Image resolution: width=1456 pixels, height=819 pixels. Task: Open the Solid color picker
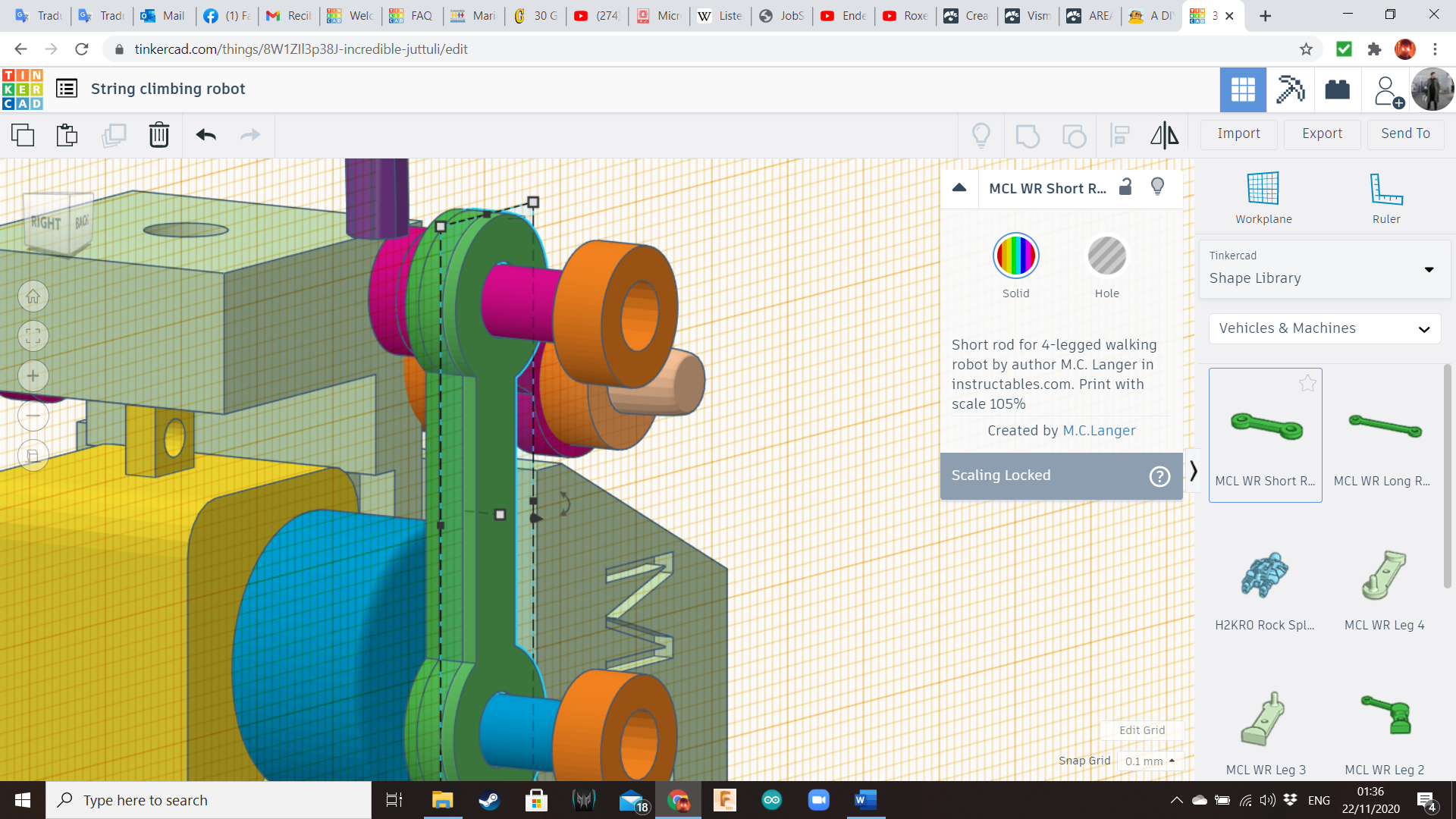(1015, 256)
